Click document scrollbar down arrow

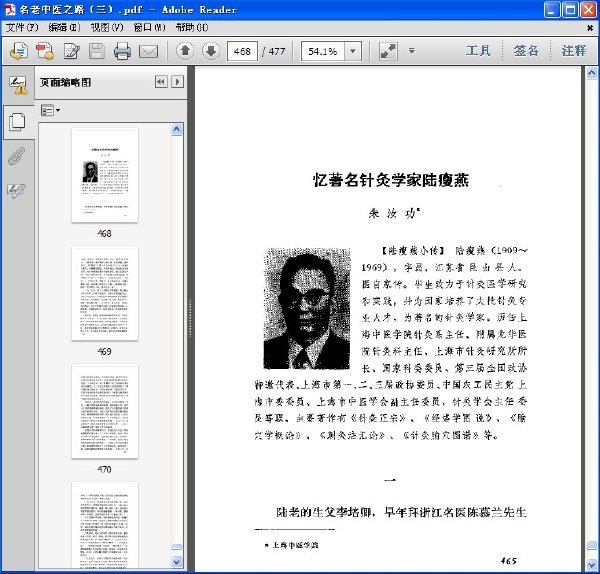pos(591,564)
